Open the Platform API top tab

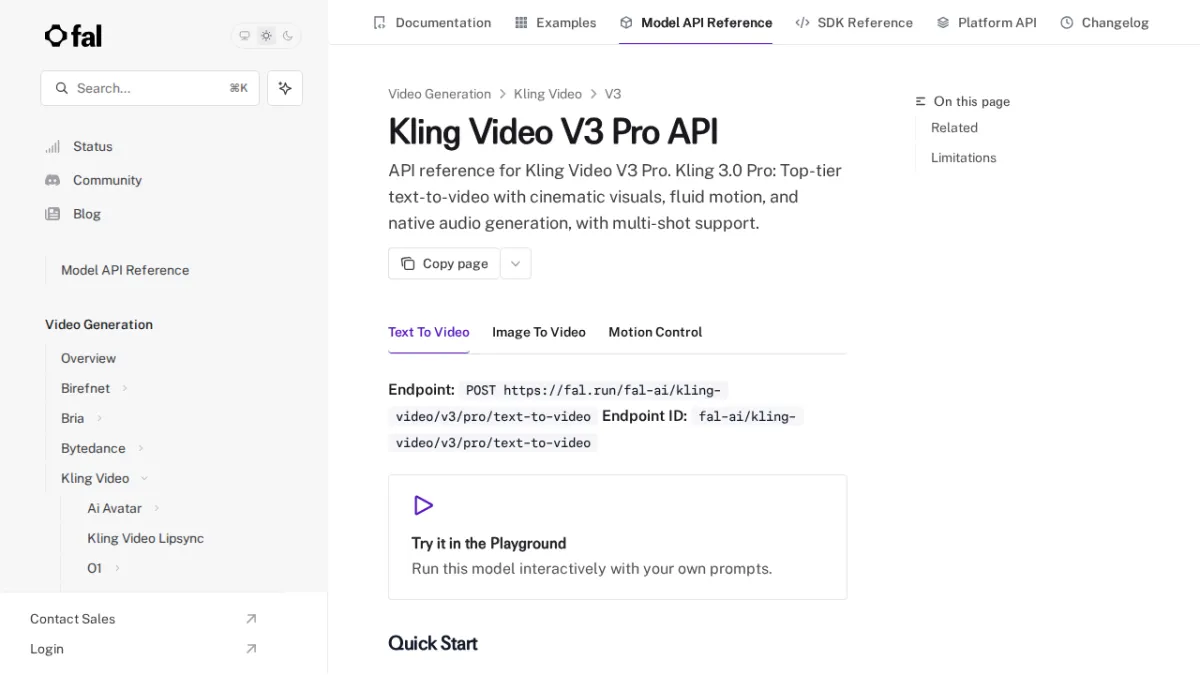click(986, 22)
